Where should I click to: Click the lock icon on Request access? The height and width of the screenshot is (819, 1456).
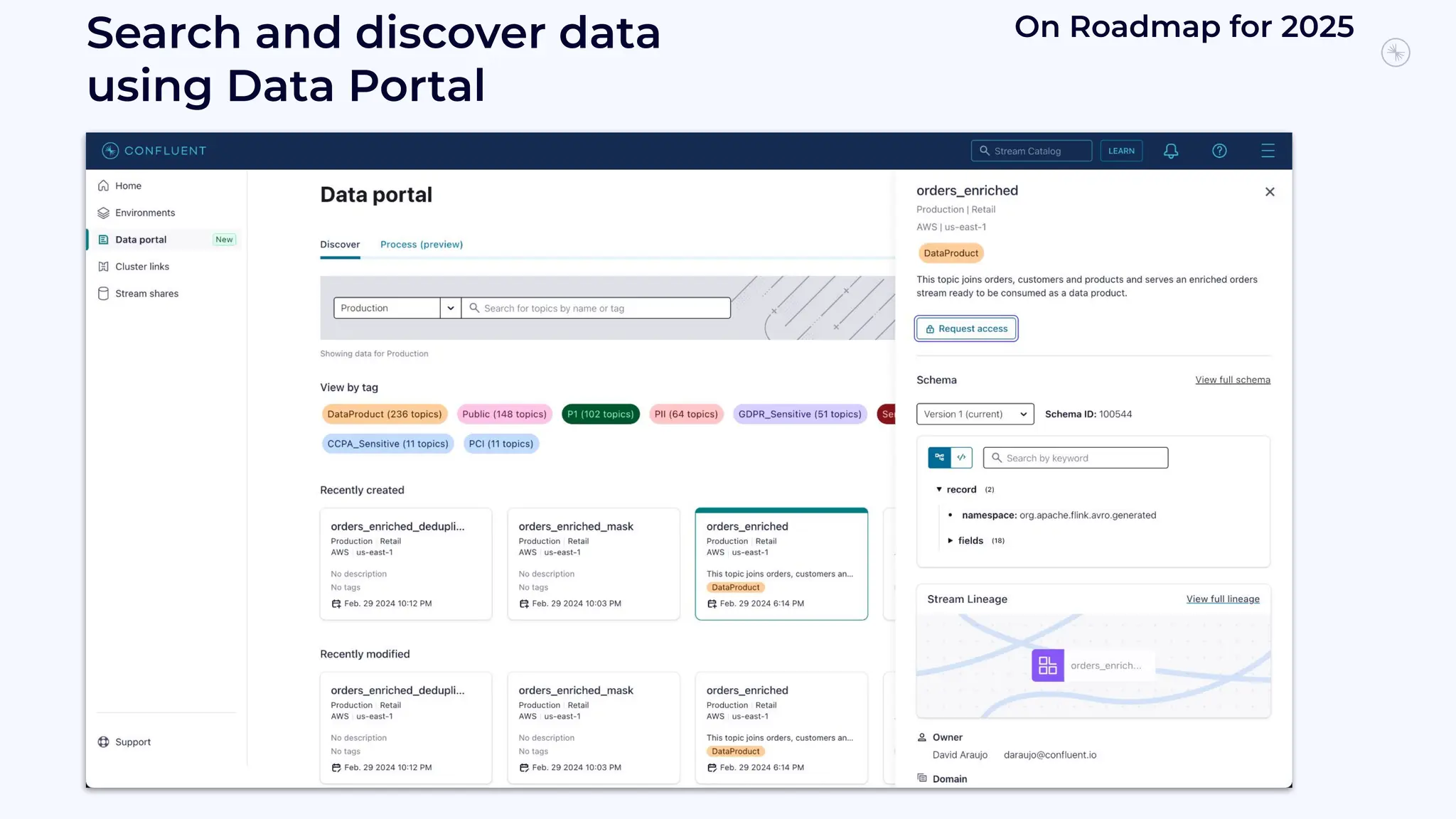coord(930,329)
